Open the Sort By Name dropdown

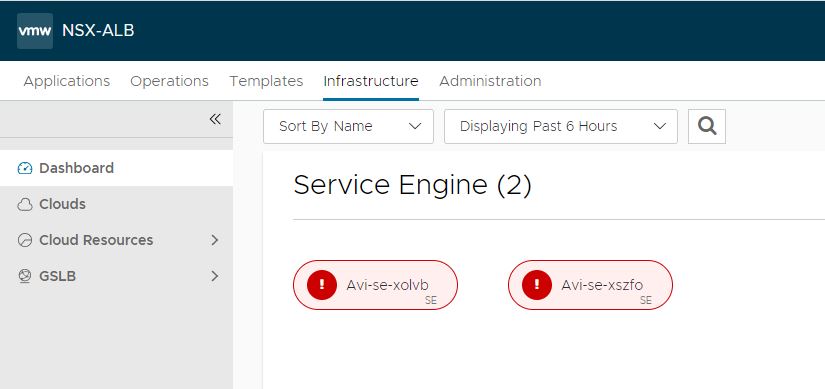(348, 126)
